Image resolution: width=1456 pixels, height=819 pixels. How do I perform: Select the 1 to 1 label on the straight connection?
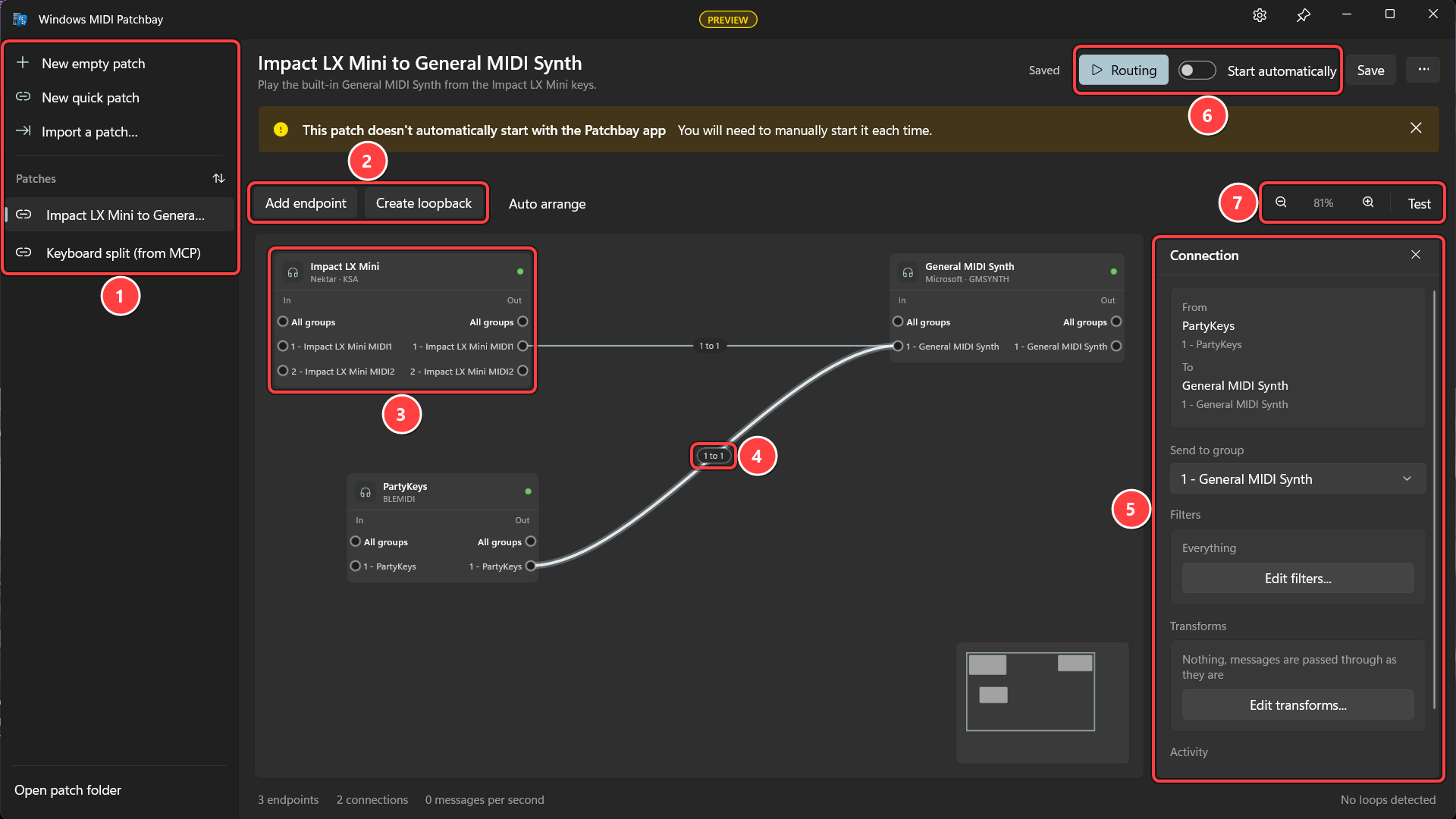click(x=709, y=346)
